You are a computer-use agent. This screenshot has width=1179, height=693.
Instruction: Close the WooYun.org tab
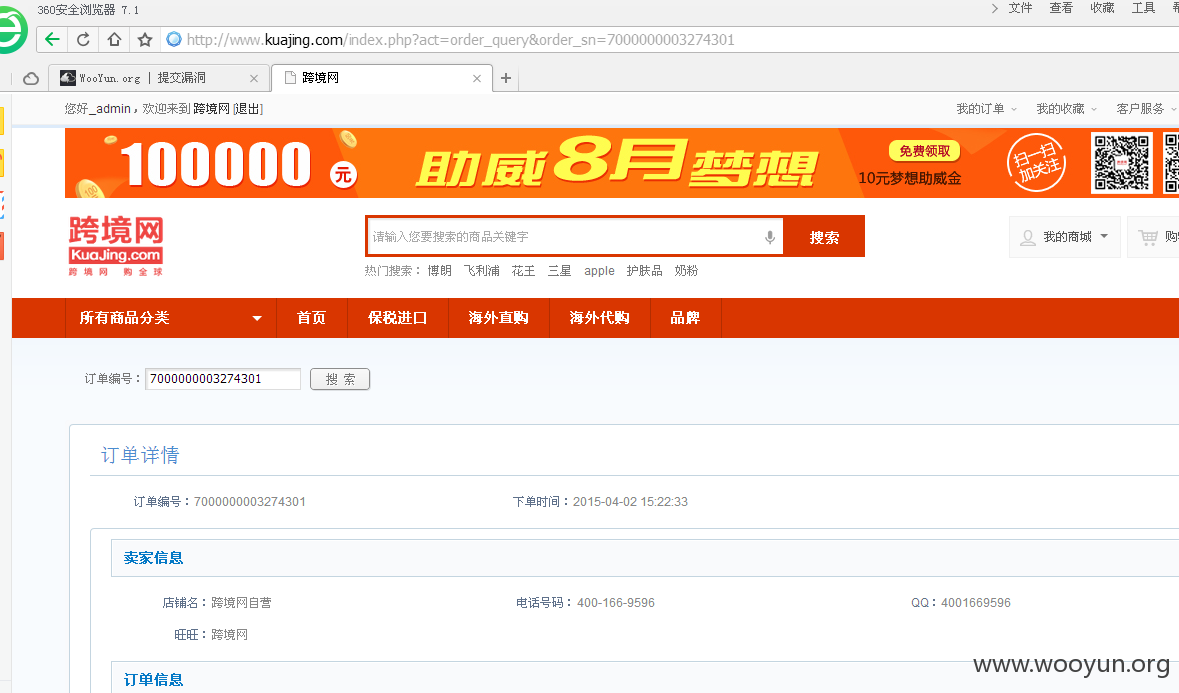pyautogui.click(x=253, y=78)
